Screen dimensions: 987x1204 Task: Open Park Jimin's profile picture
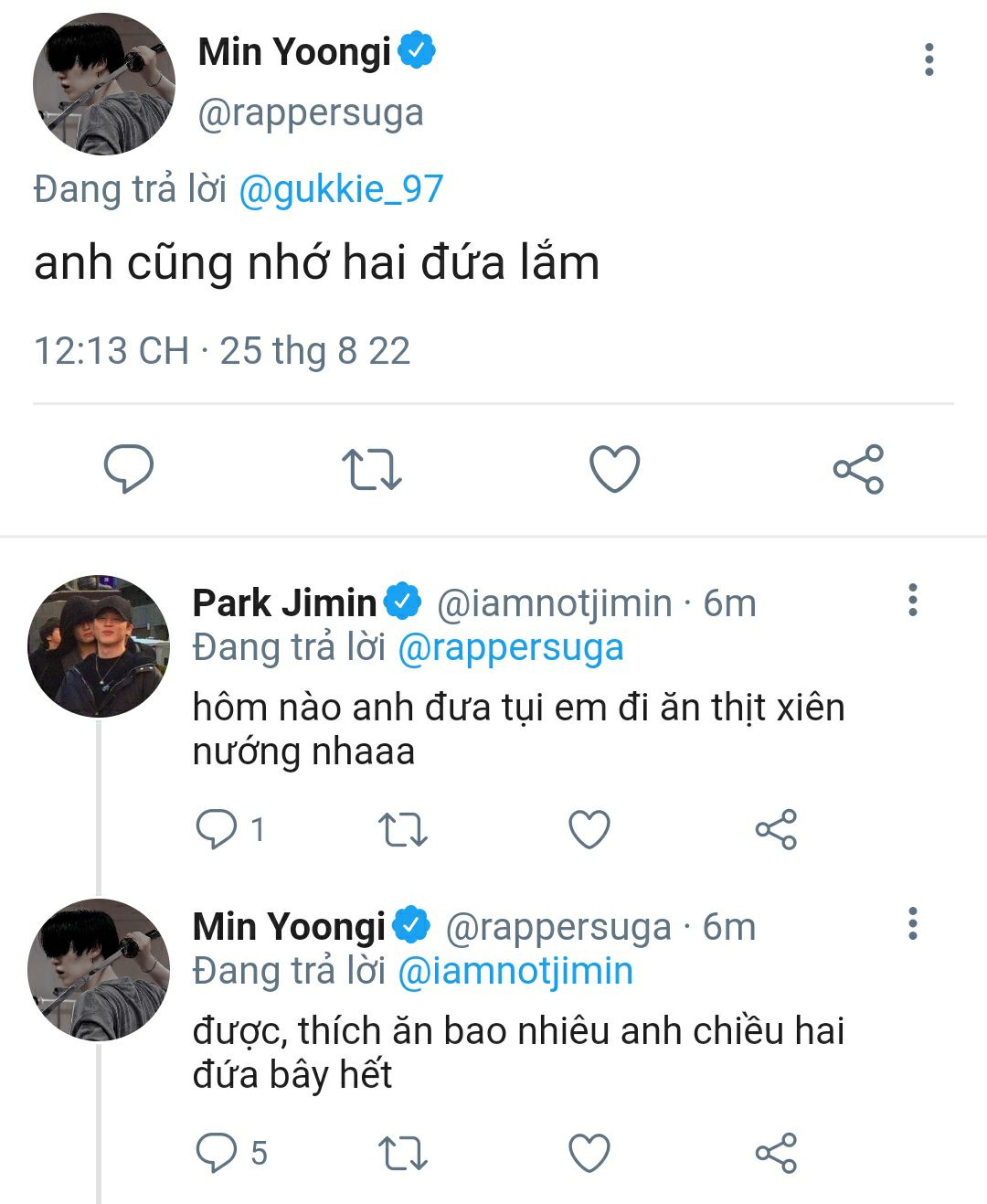tap(99, 645)
